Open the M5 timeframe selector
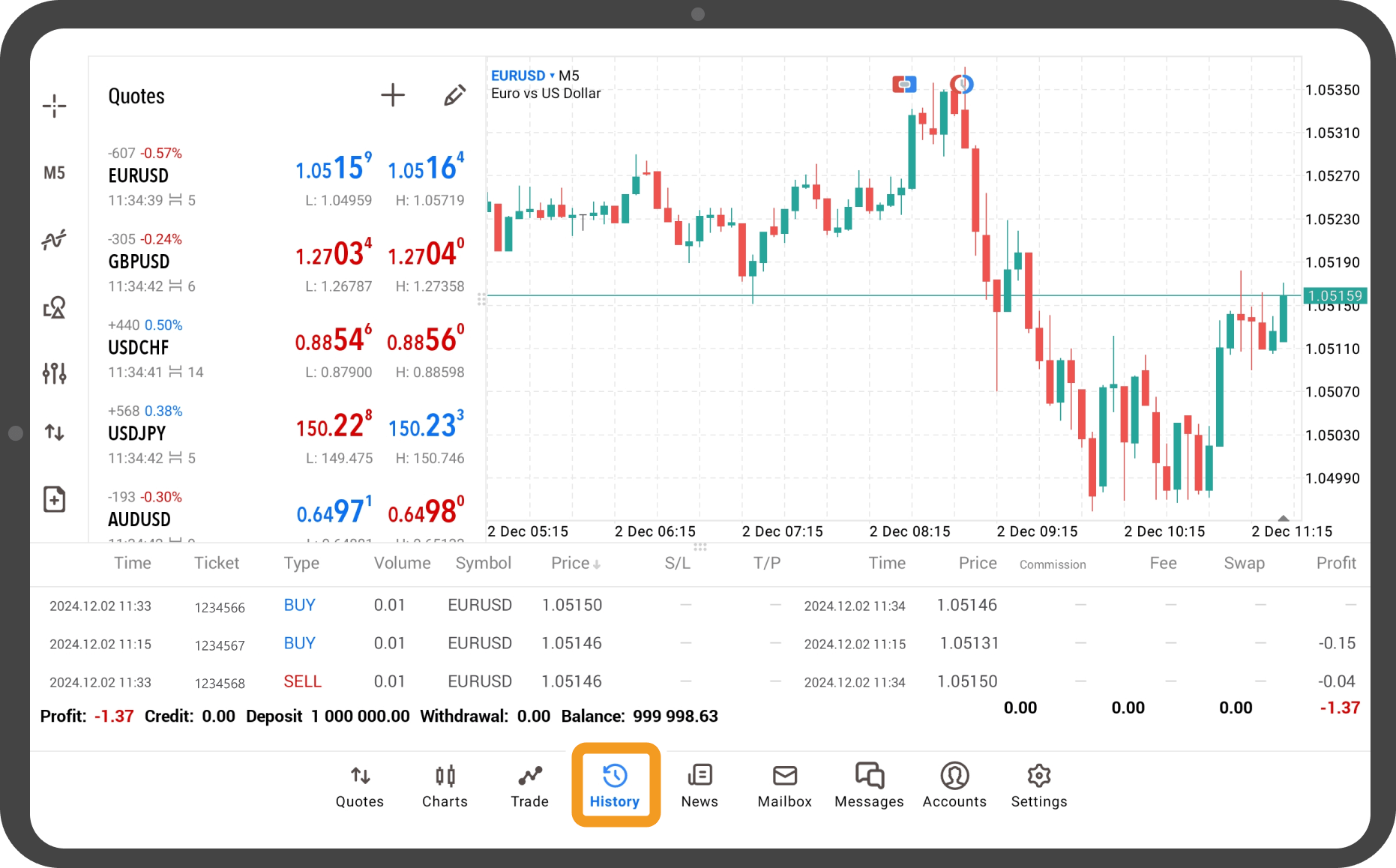The height and width of the screenshot is (868, 1396). click(54, 173)
